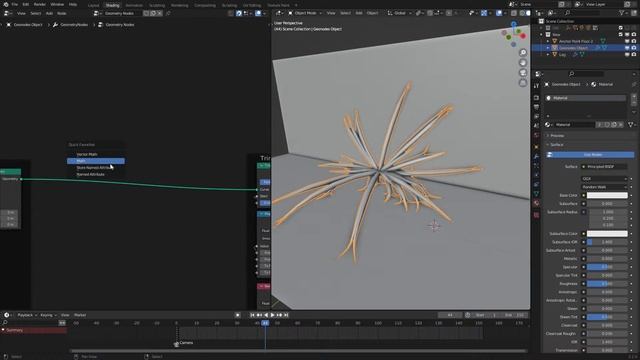The image size is (640, 360).
Task: Adjust the Specular slider
Action: [x=607, y=267]
